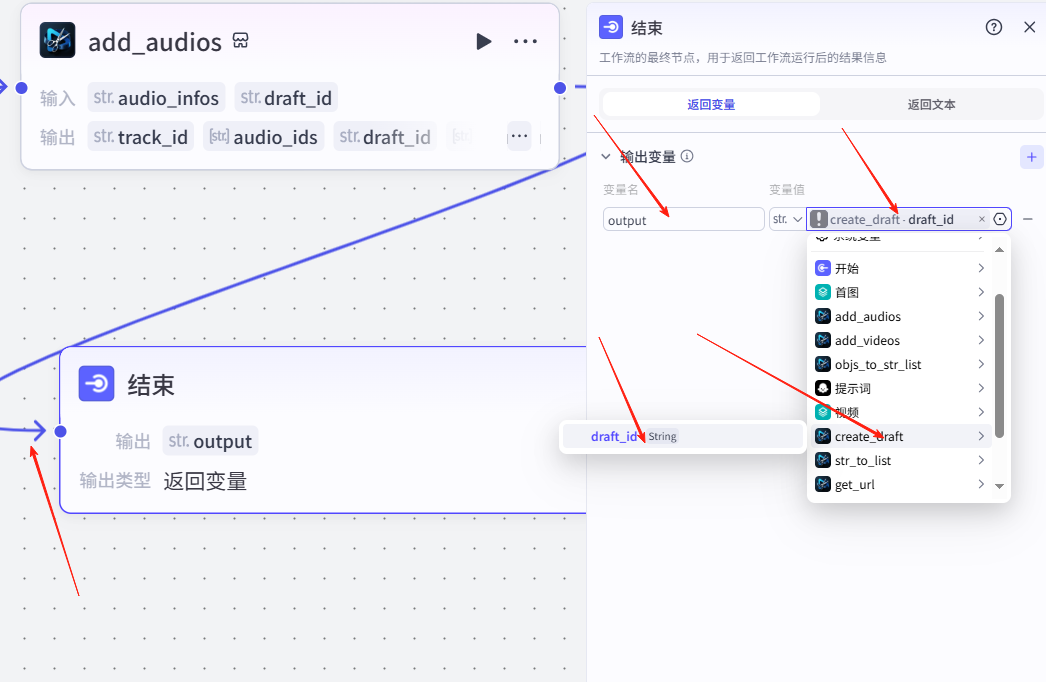Close the 结束 settings panel
This screenshot has width=1046, height=682.
[x=1029, y=27]
